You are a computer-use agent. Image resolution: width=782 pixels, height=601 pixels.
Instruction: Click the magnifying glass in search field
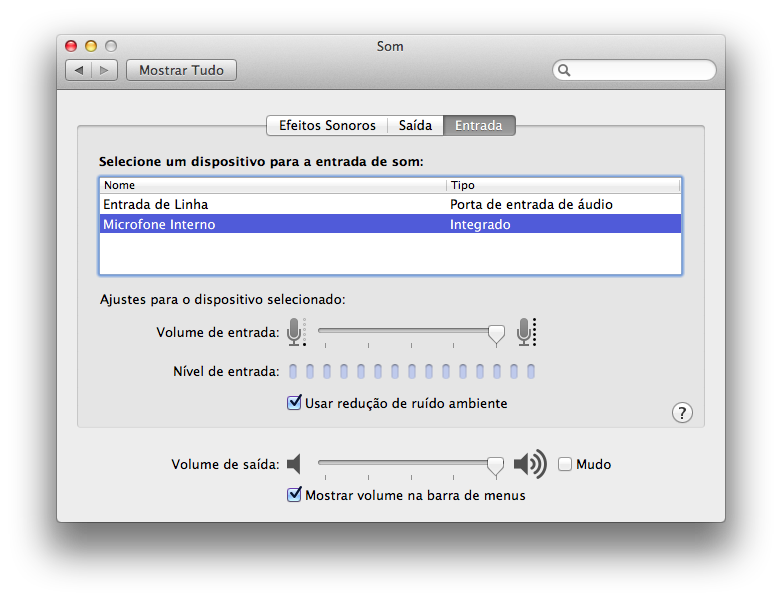click(564, 71)
